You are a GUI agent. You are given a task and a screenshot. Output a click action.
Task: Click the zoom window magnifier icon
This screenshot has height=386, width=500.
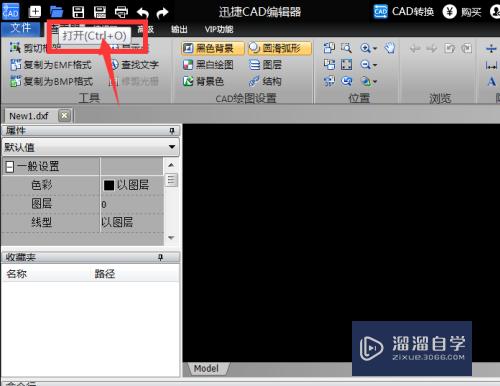point(346,48)
